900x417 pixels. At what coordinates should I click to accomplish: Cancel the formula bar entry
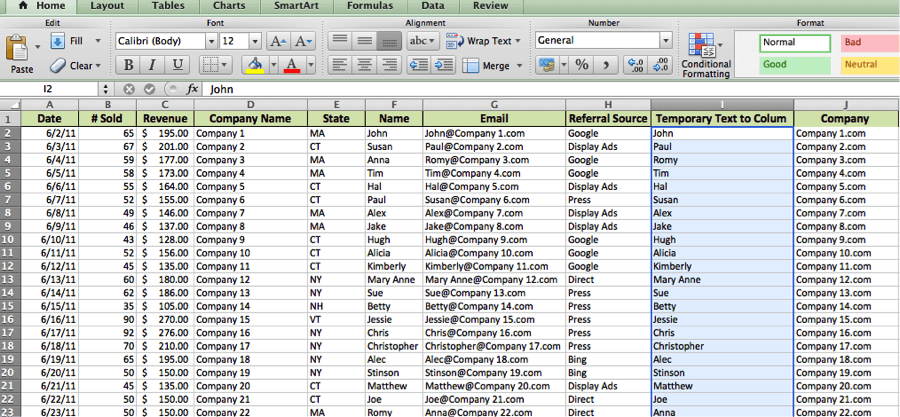(x=128, y=89)
